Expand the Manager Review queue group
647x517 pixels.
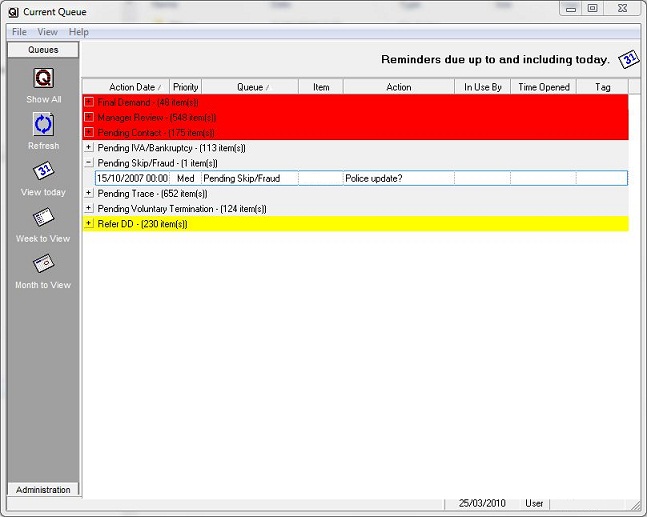pyautogui.click(x=89, y=117)
